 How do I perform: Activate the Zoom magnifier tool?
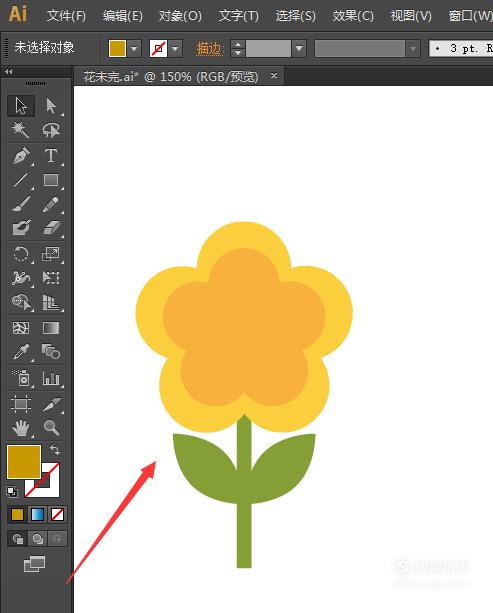click(x=52, y=428)
